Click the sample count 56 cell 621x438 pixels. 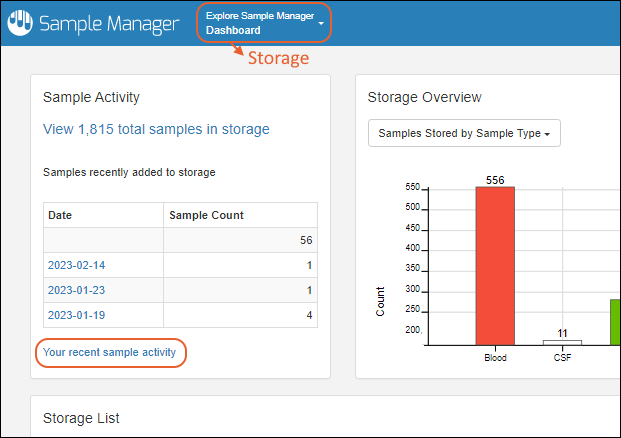[306, 240]
